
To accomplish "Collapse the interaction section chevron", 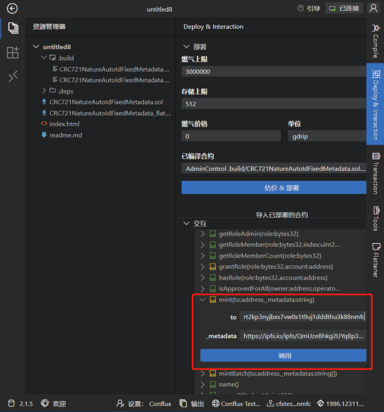I will (x=186, y=223).
